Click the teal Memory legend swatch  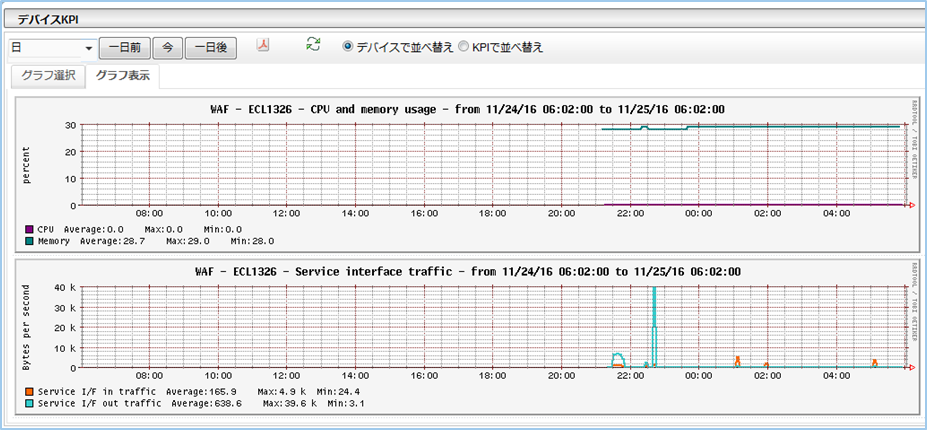[29, 241]
